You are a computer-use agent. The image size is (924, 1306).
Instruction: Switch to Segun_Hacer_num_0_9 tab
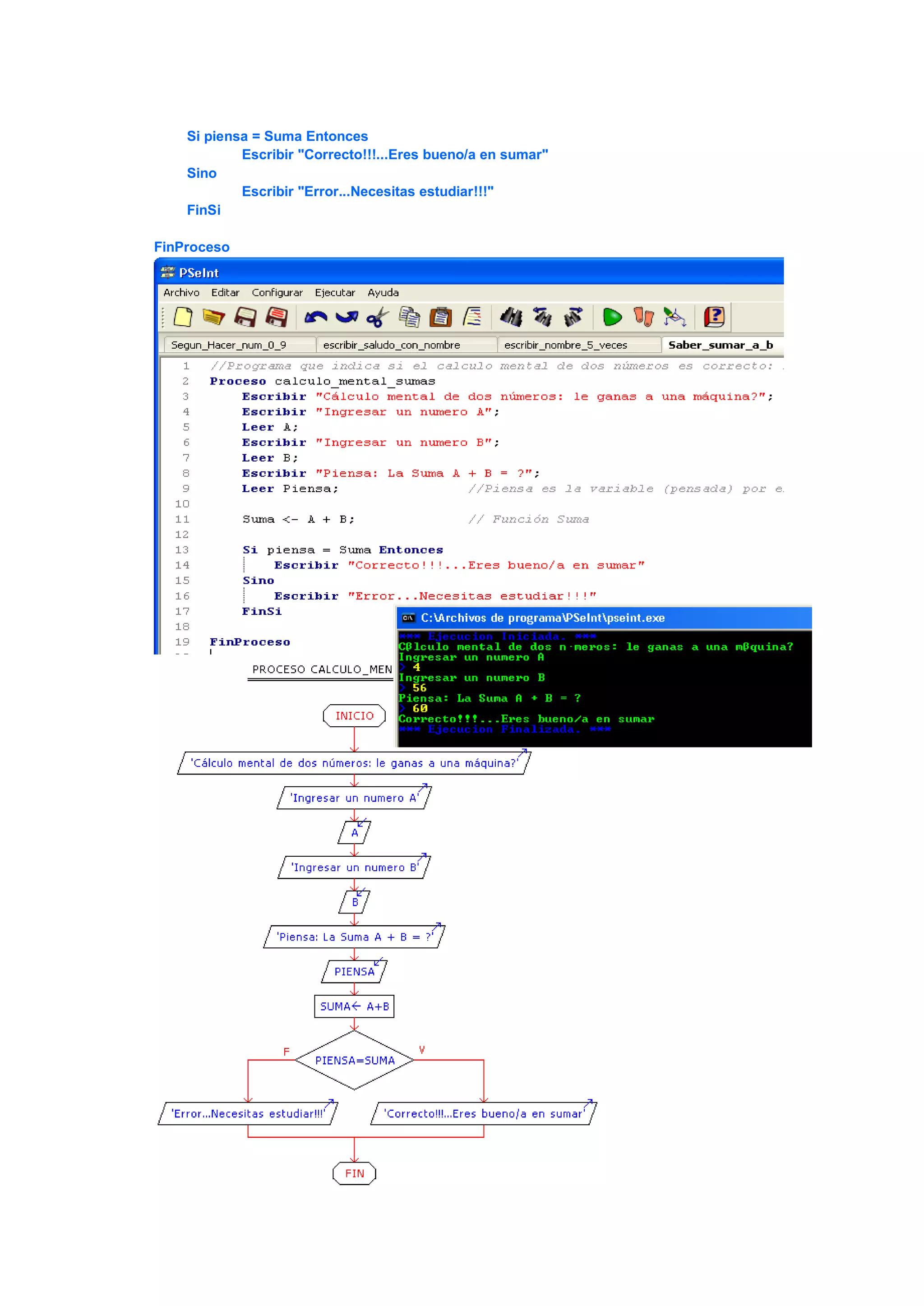(229, 345)
